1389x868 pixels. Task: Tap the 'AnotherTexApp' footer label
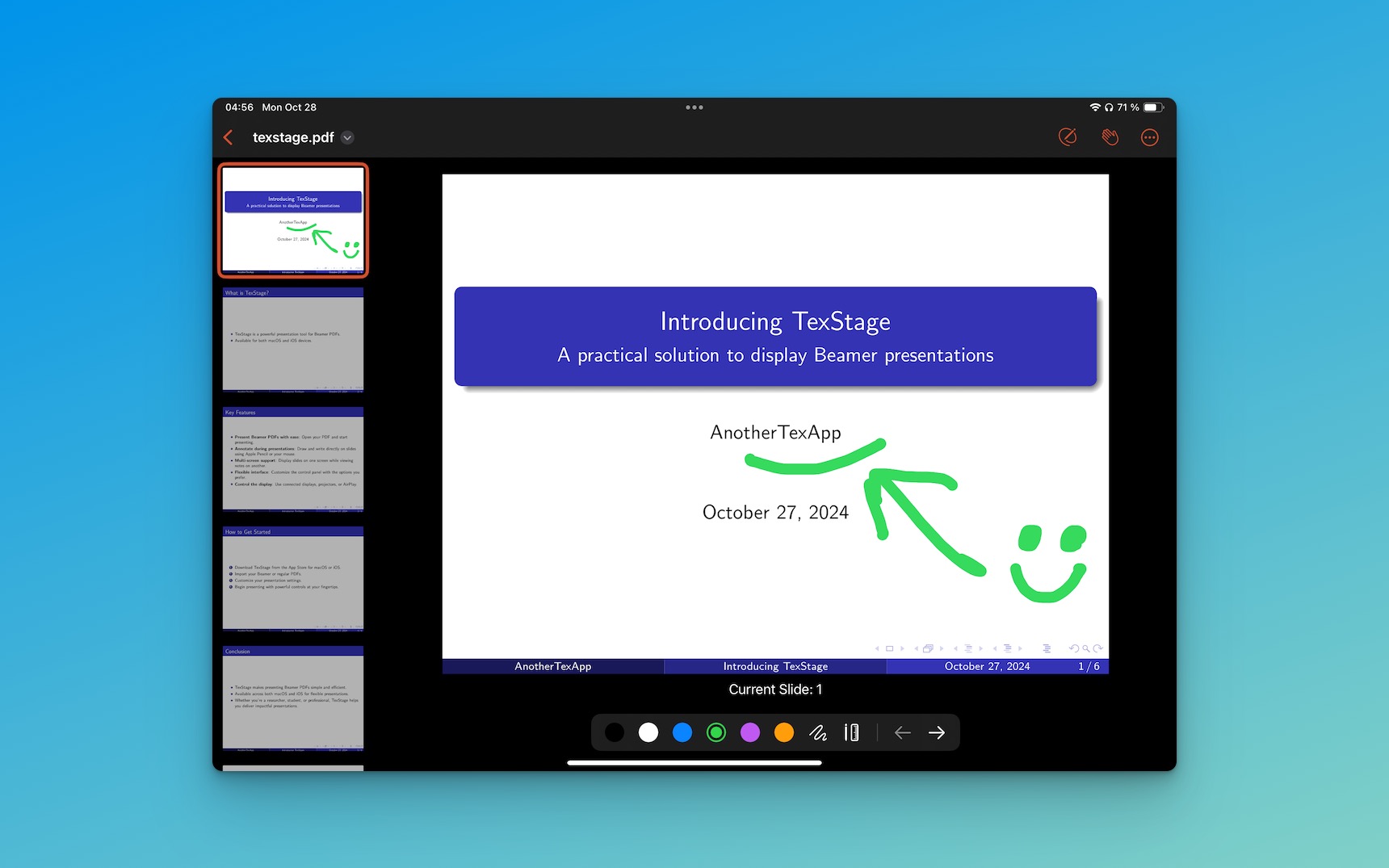[552, 666]
